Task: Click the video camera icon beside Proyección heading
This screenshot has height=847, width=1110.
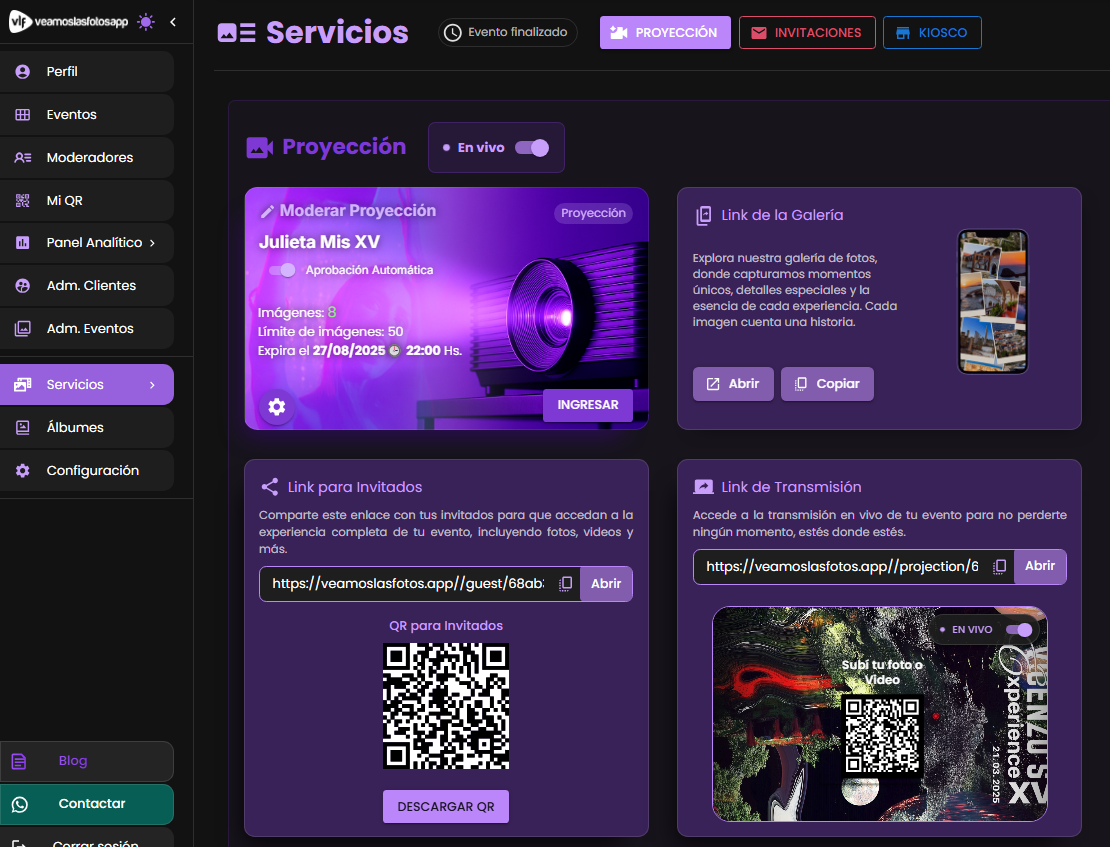Action: tap(259, 147)
